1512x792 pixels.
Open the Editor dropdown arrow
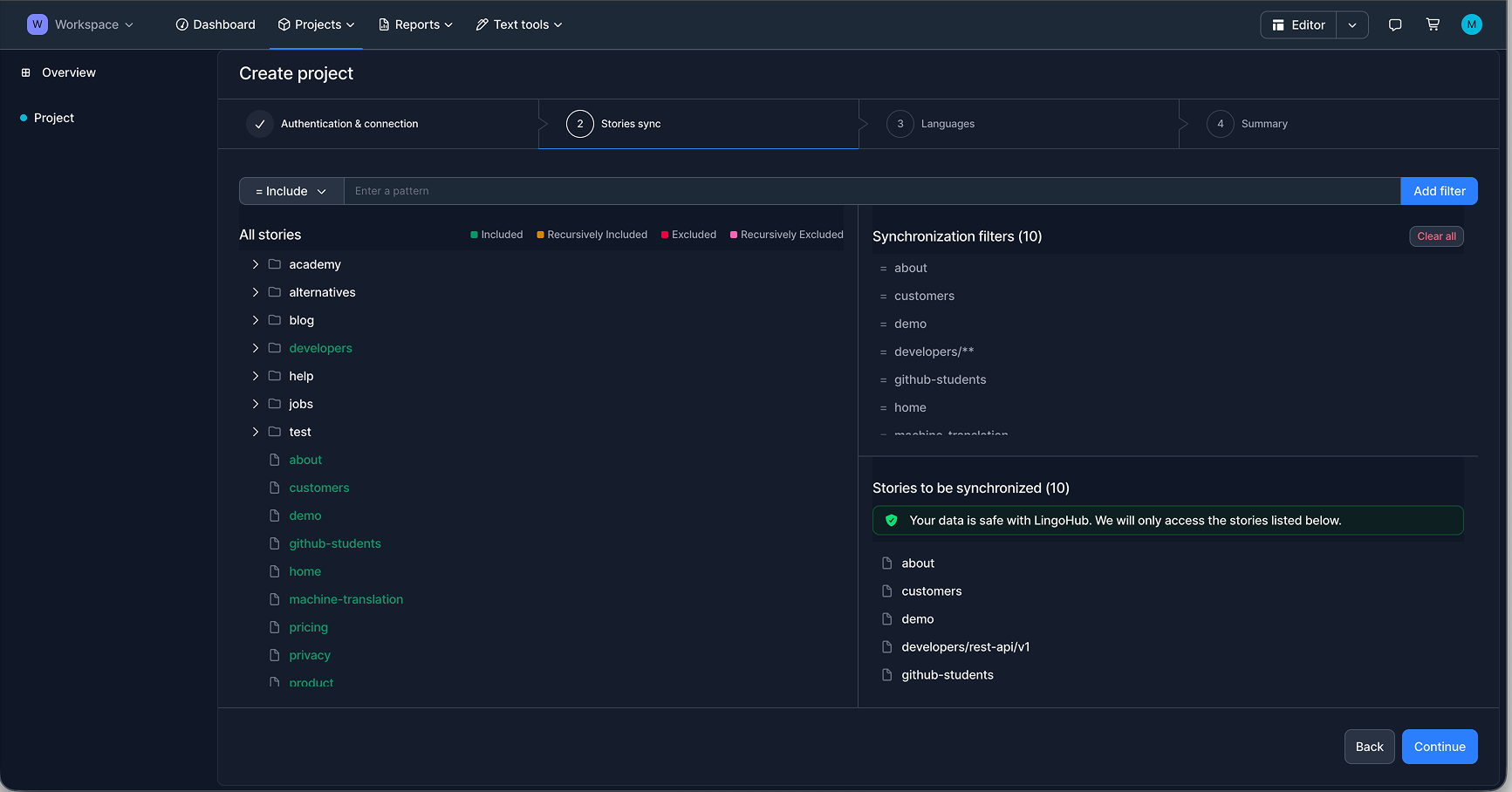coord(1351,25)
